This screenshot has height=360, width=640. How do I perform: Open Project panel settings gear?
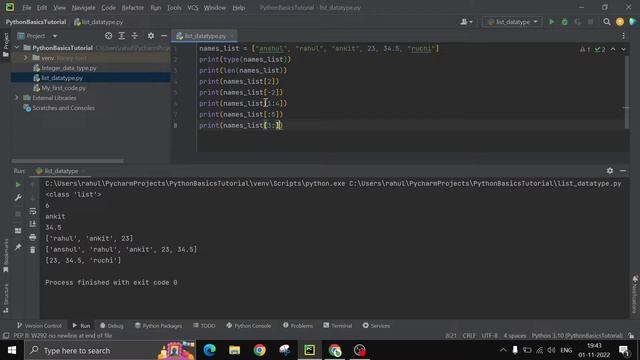point(151,36)
